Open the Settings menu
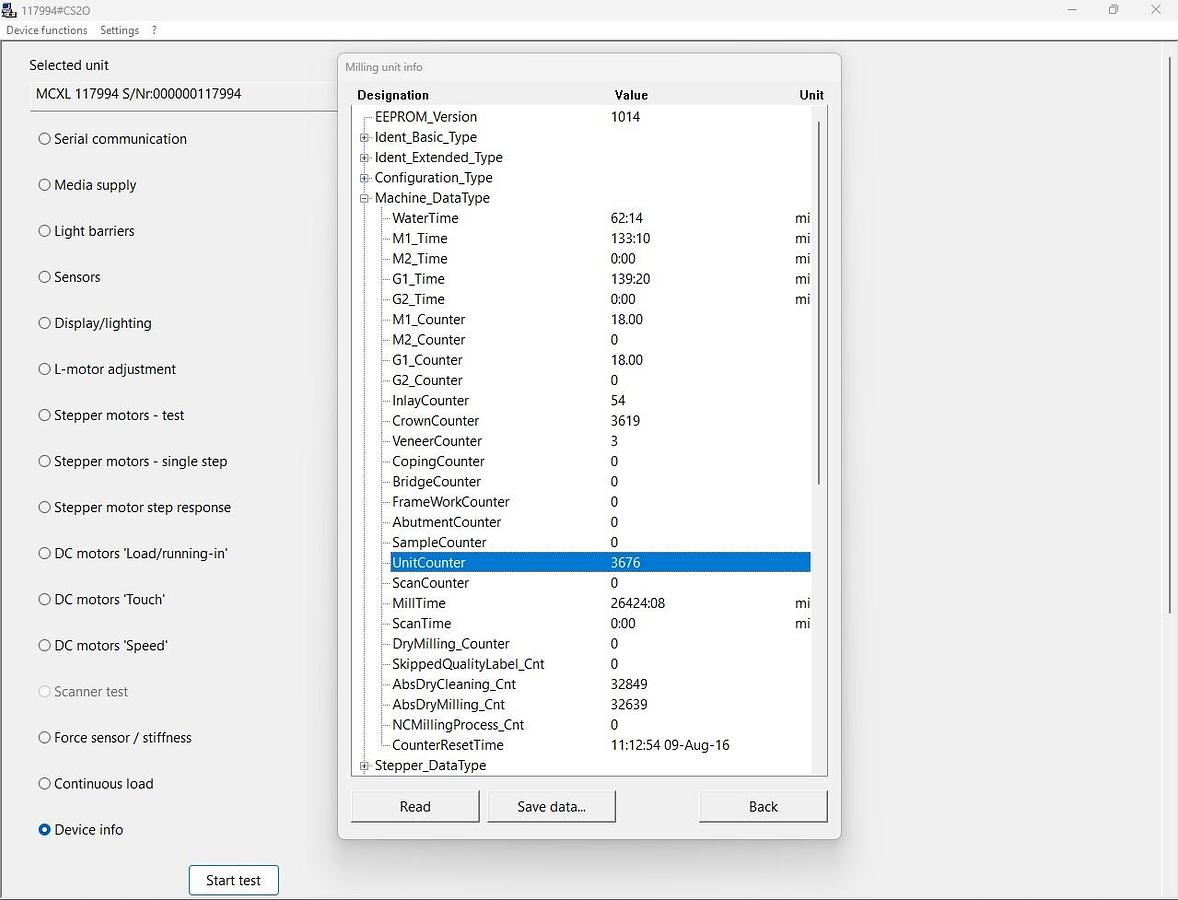The image size is (1178, 900). [x=119, y=30]
